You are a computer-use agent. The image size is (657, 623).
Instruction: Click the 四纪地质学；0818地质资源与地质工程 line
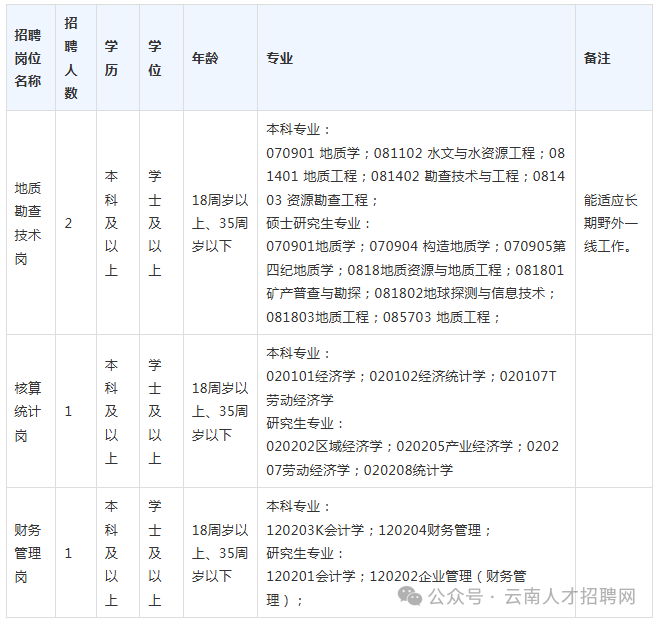[415, 270]
